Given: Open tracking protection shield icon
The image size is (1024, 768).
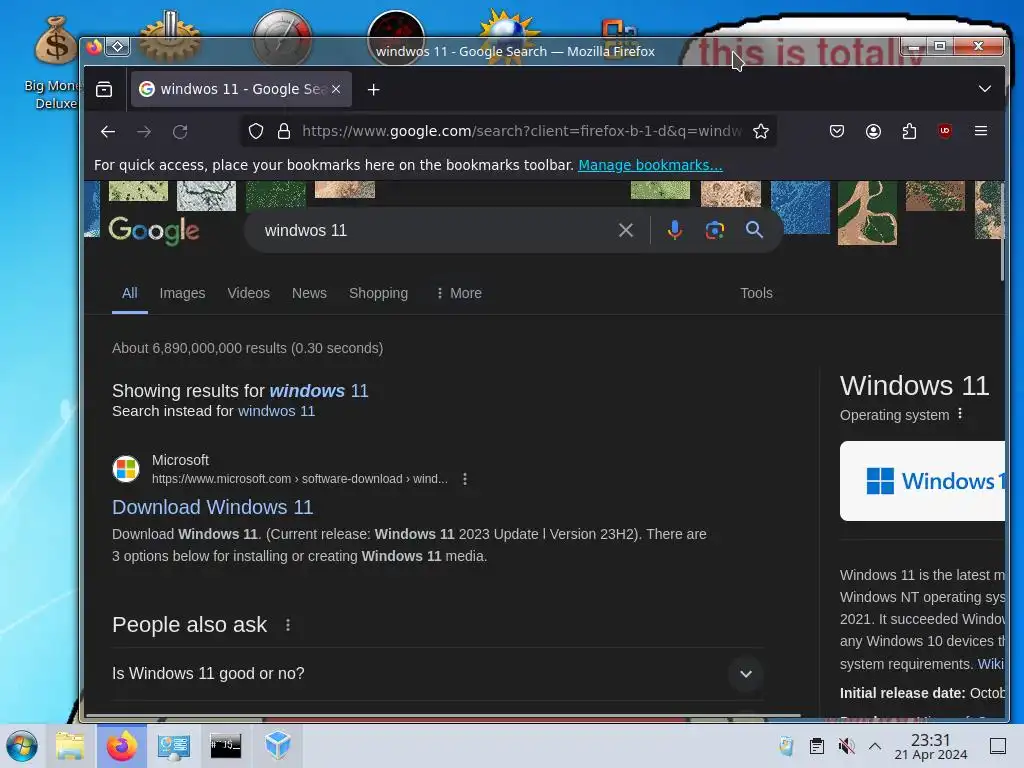Looking at the screenshot, I should [x=256, y=132].
